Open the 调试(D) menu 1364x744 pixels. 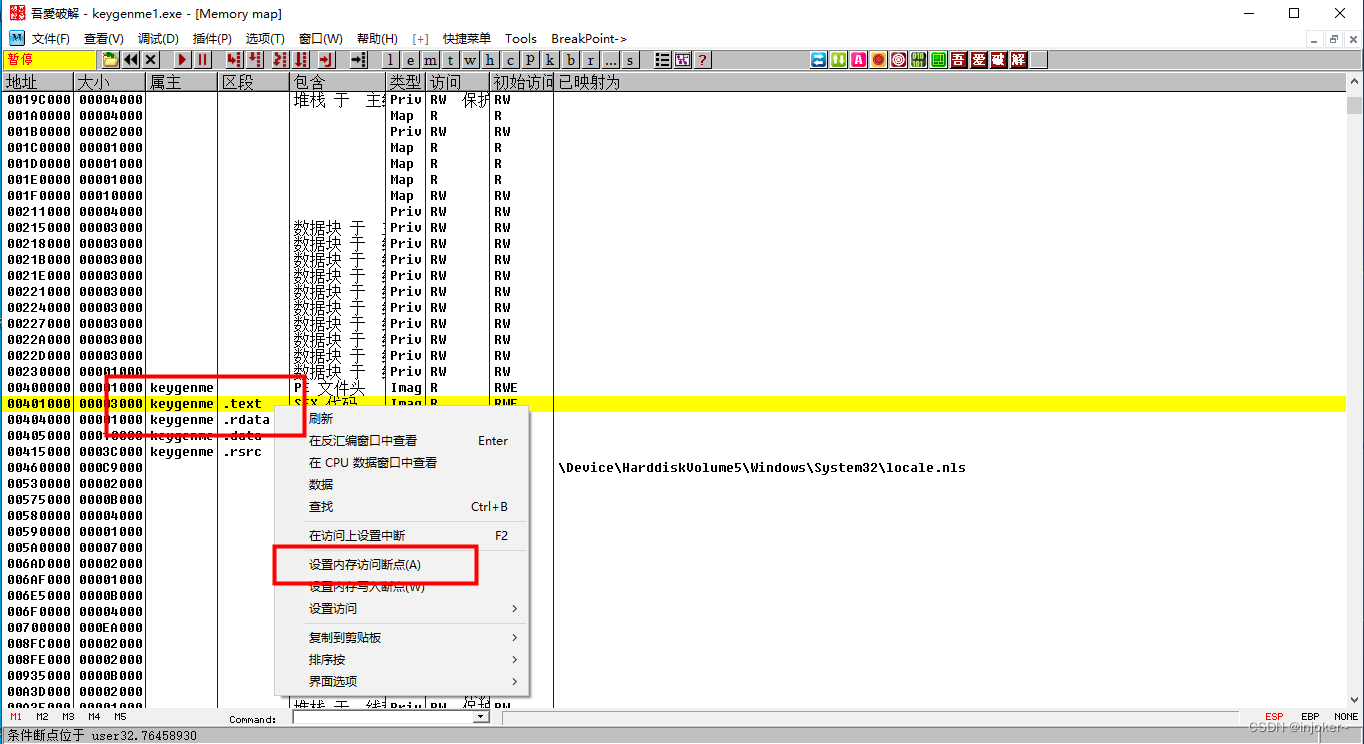click(158, 39)
